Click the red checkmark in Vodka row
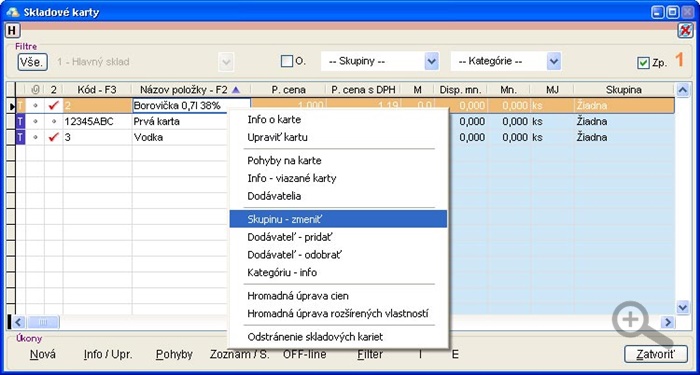The image size is (700, 375). 54,137
